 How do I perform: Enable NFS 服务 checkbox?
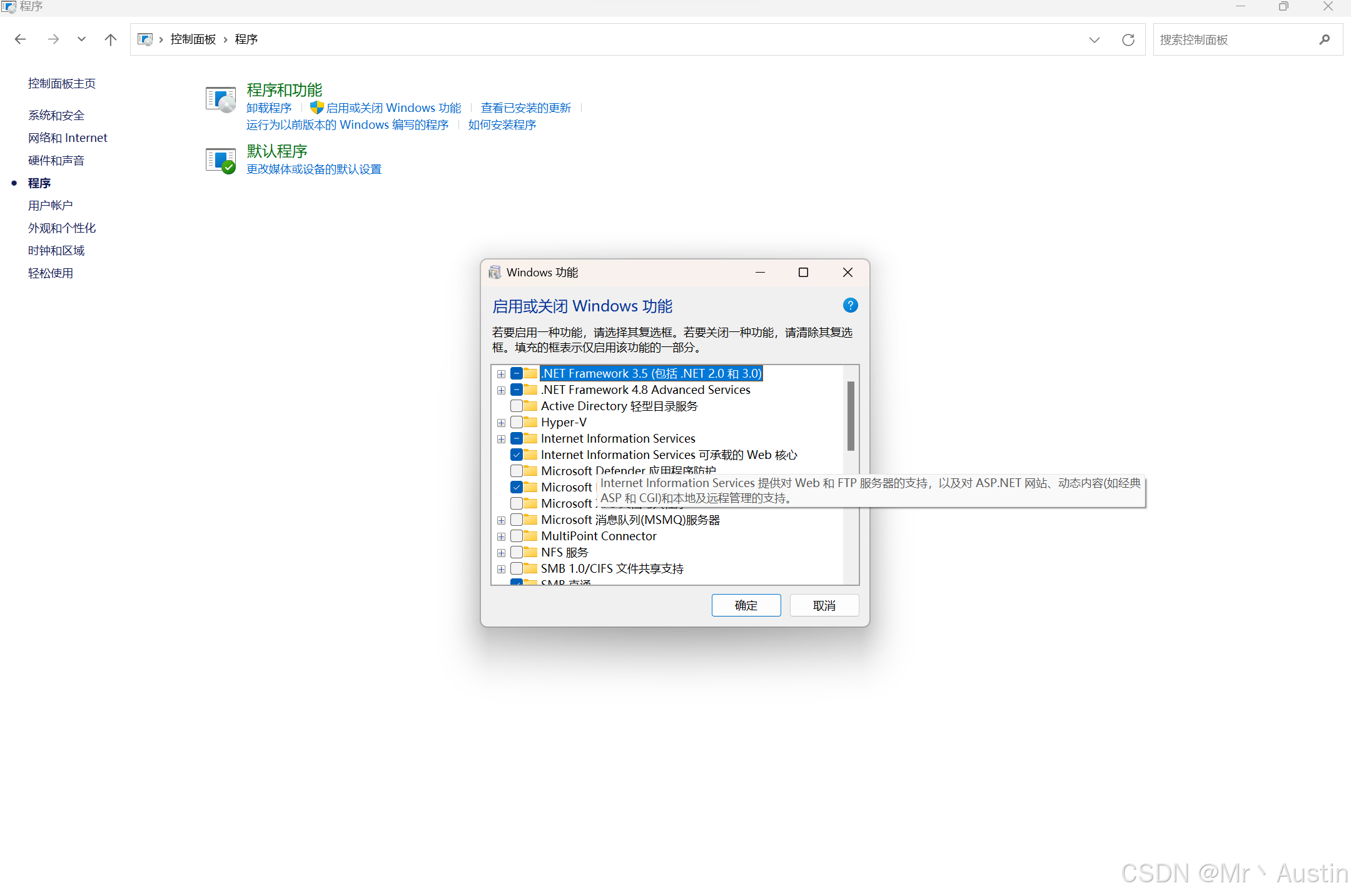(x=517, y=553)
